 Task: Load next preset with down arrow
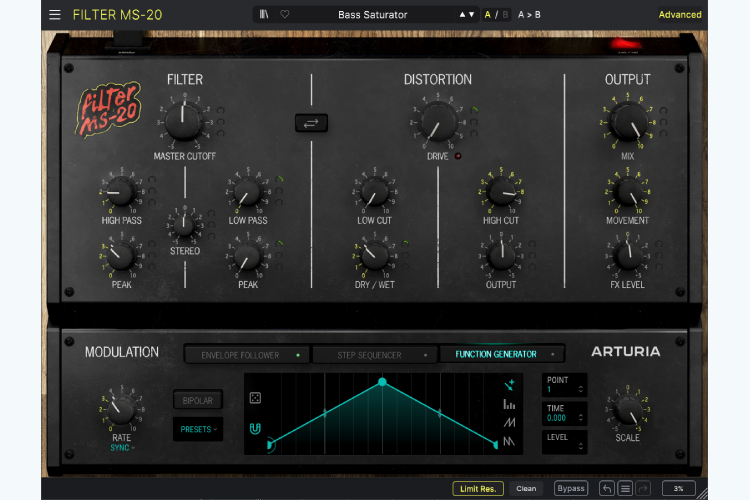(472, 14)
